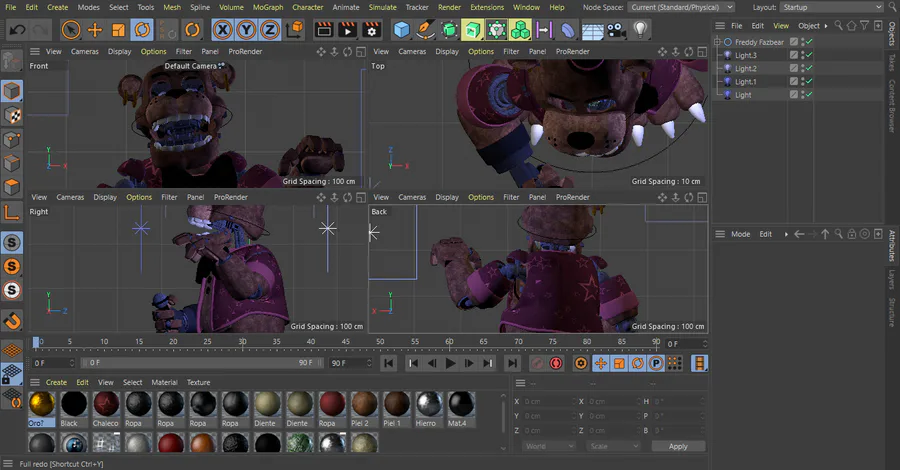Open the Spline Pen tool
900x470 pixels.
click(x=425, y=29)
